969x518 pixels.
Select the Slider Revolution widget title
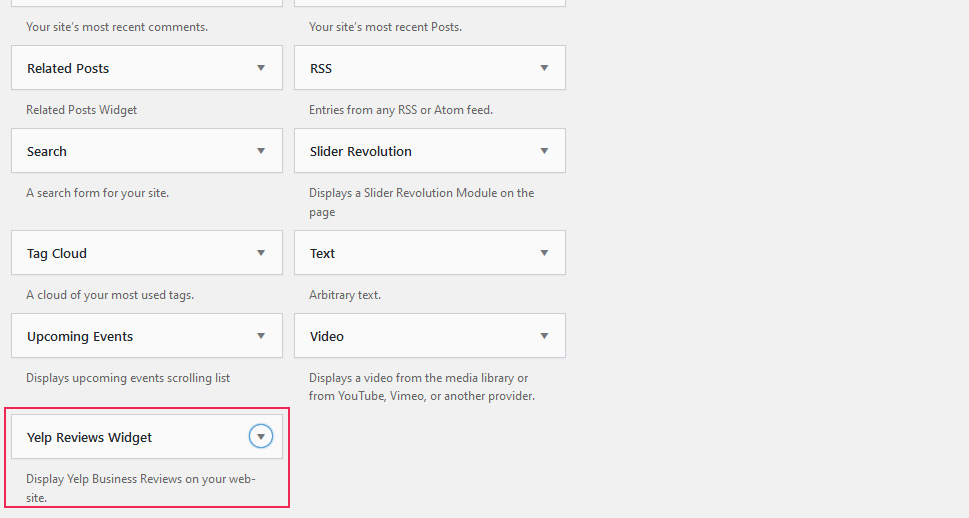tap(360, 151)
